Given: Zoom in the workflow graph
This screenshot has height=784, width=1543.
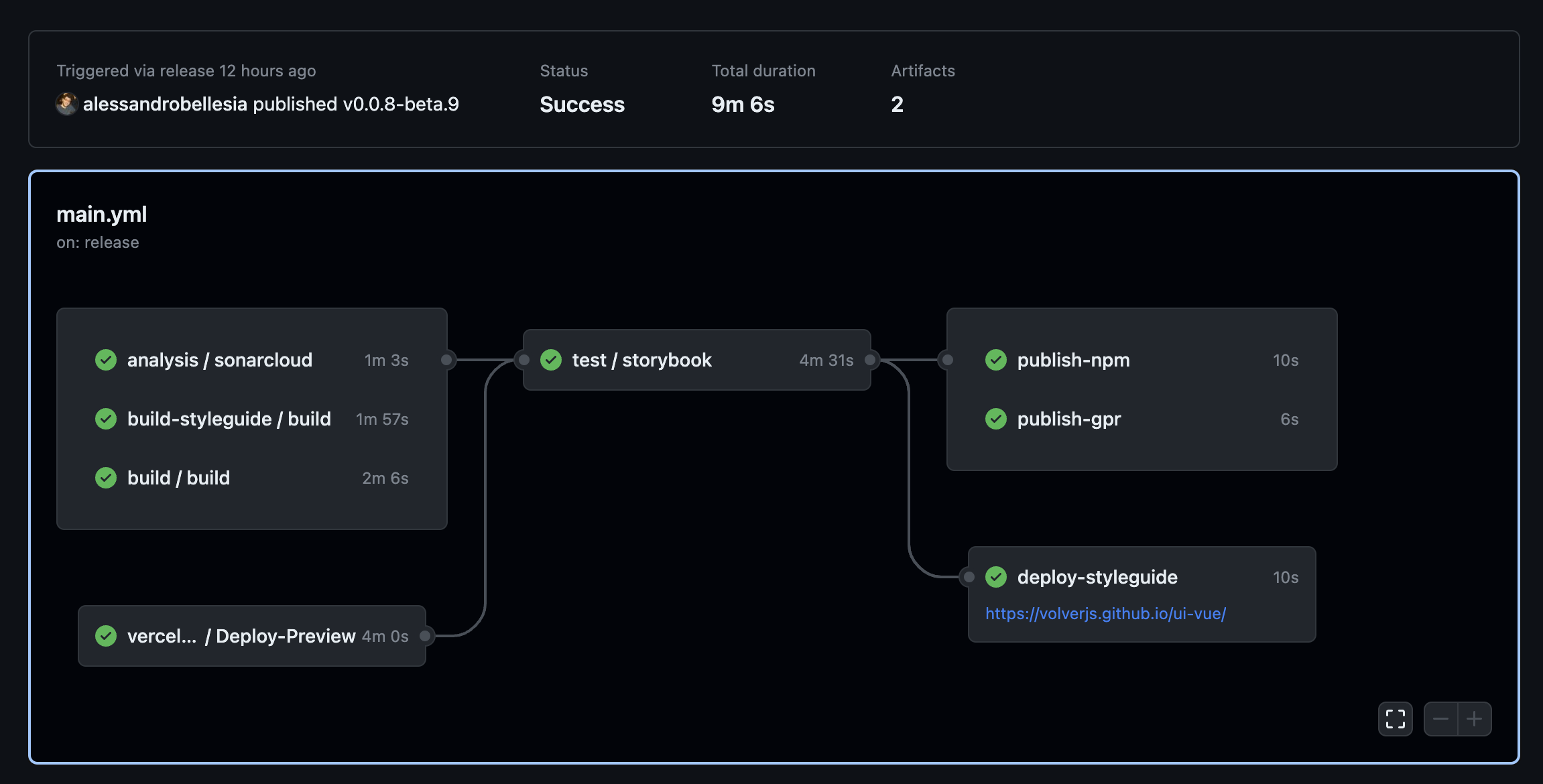Looking at the screenshot, I should pyautogui.click(x=1474, y=719).
